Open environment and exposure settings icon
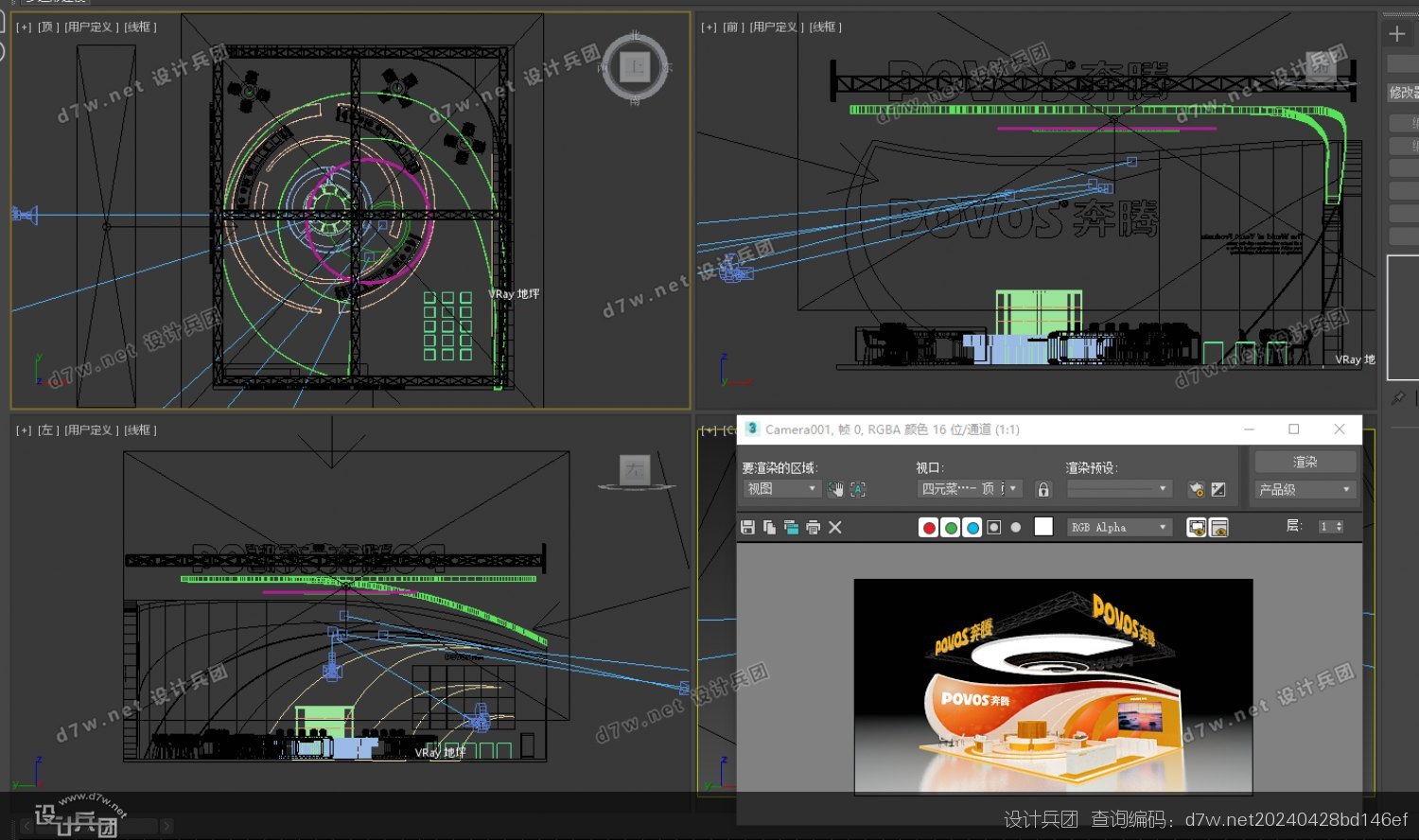The height and width of the screenshot is (840, 1419). tap(1218, 489)
